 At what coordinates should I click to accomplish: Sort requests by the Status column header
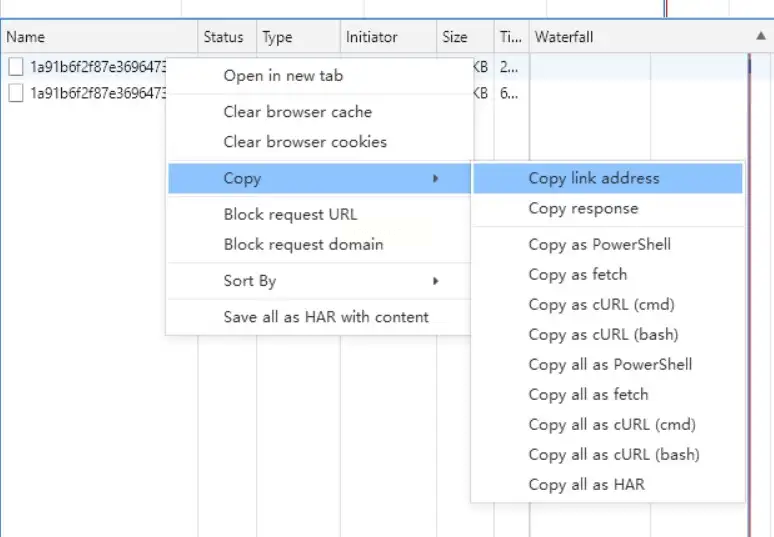pos(223,37)
